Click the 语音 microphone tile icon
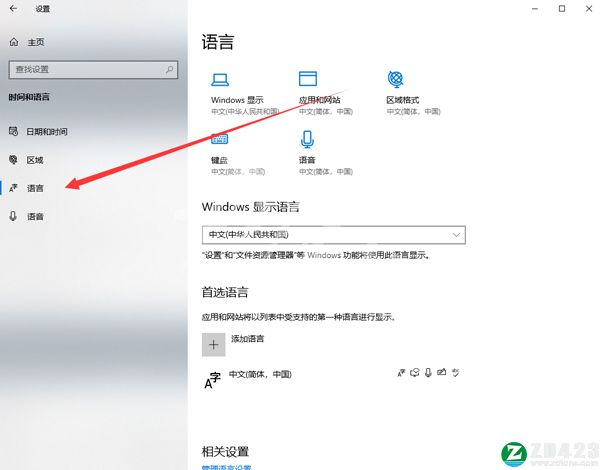Image resolution: width=600 pixels, height=470 pixels. click(307, 139)
